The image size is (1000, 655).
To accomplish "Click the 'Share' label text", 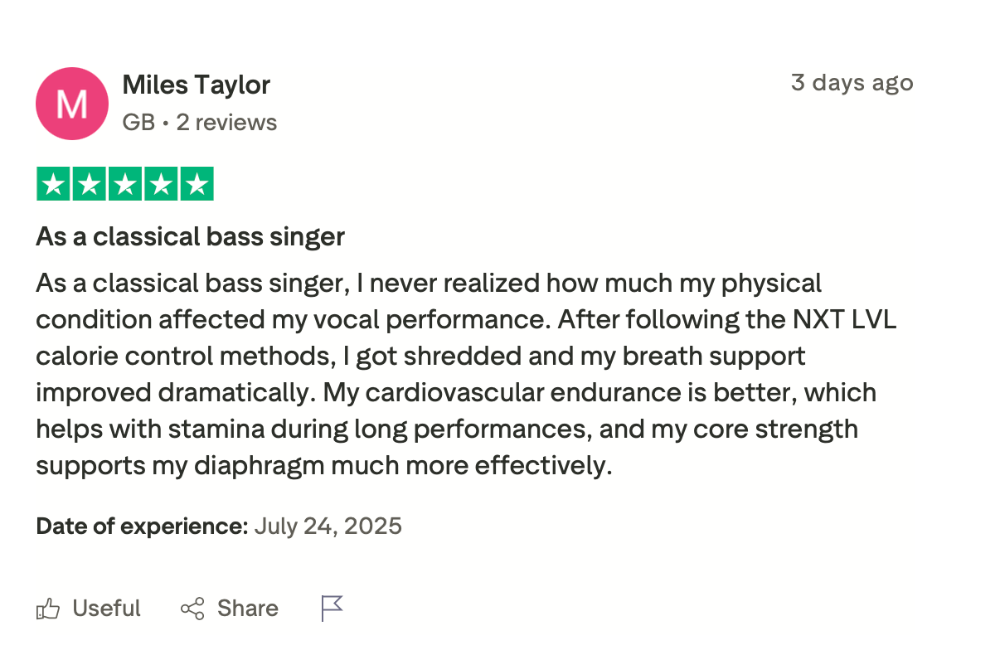I will [247, 608].
